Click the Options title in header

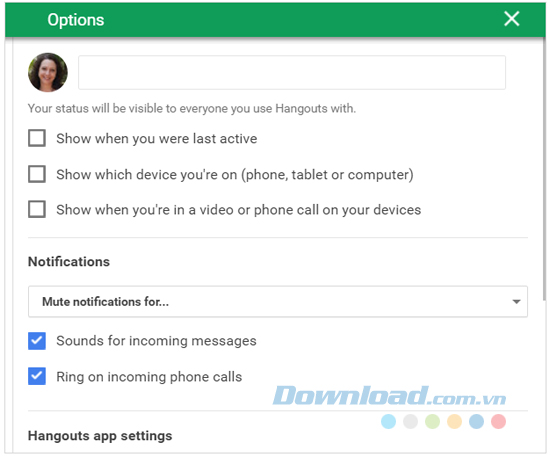[x=76, y=20]
